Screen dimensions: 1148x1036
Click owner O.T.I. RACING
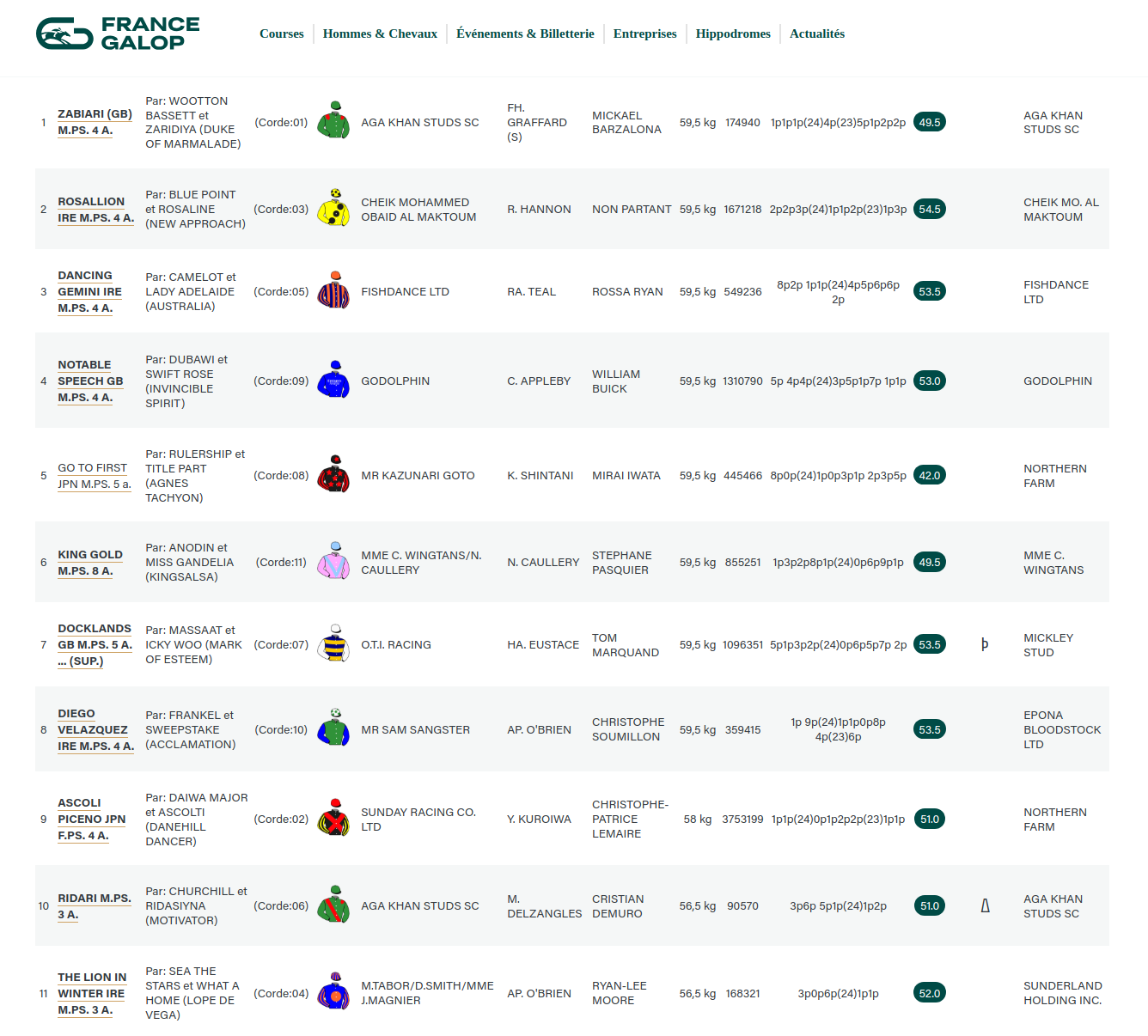[396, 644]
